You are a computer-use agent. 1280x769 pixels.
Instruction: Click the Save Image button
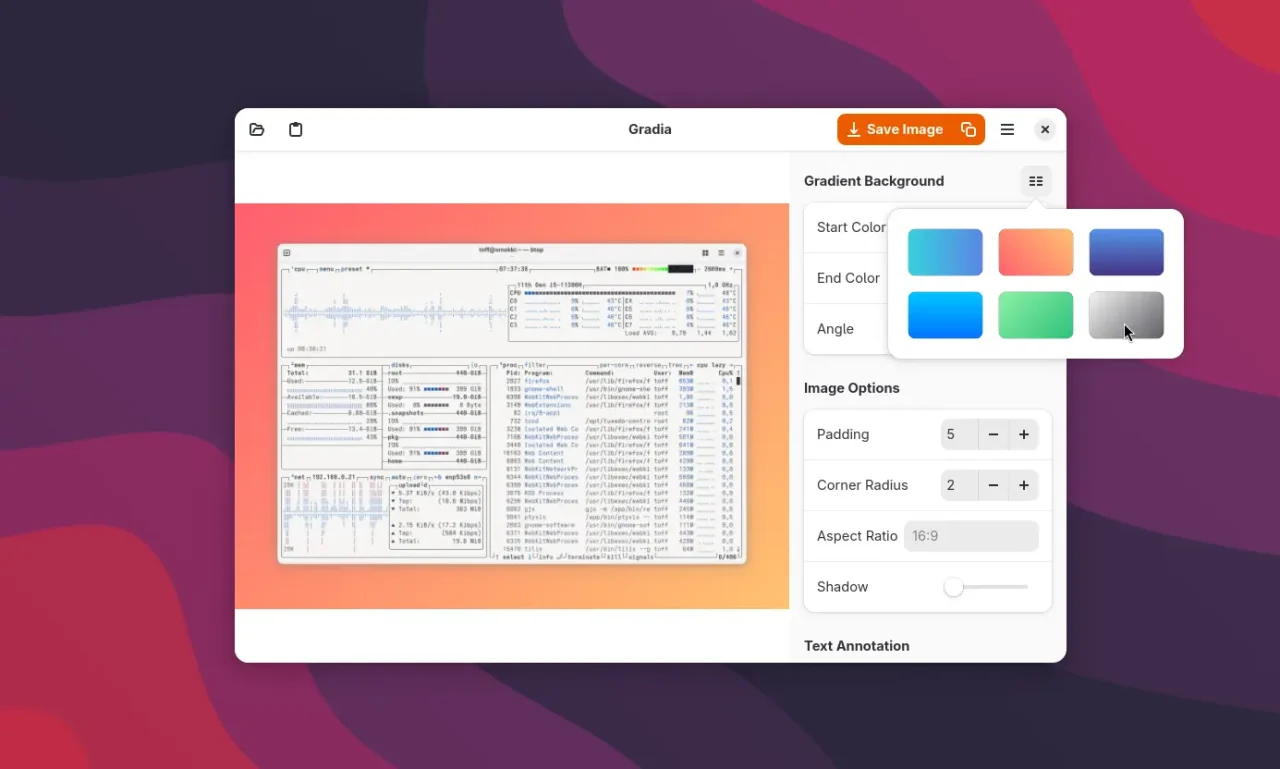[x=895, y=130]
